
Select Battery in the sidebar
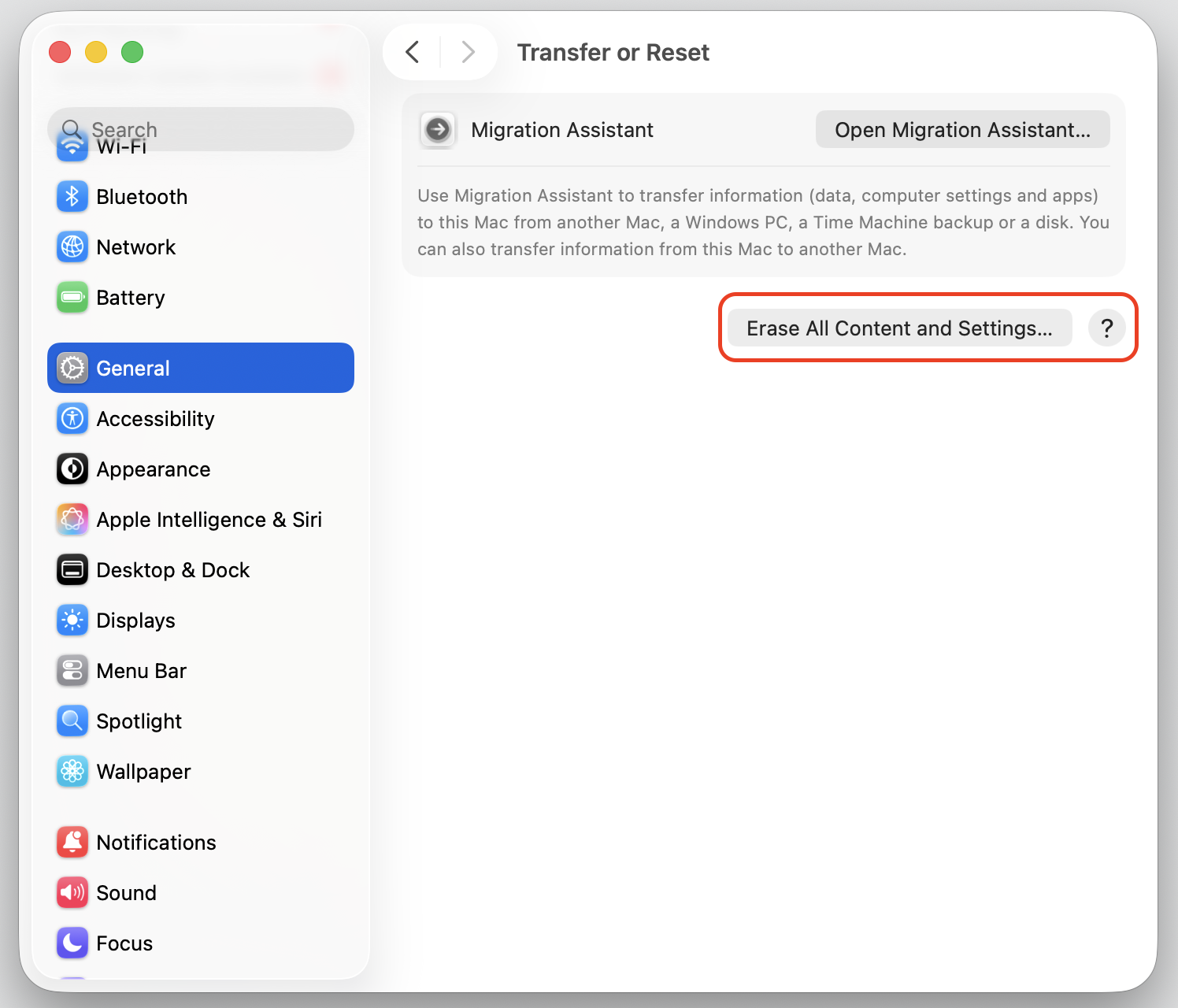coord(201,298)
